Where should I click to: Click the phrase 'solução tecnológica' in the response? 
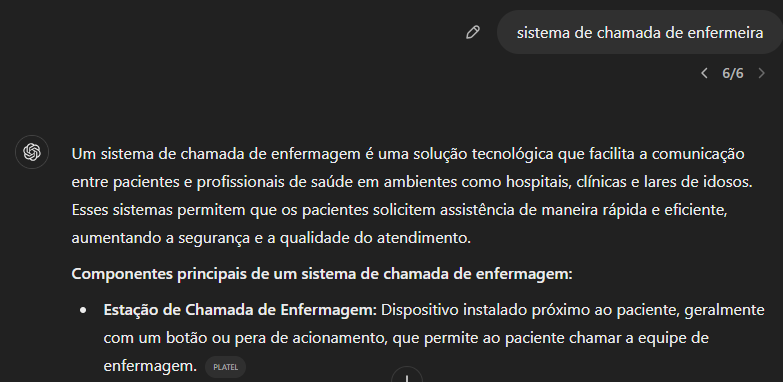[x=483, y=154]
